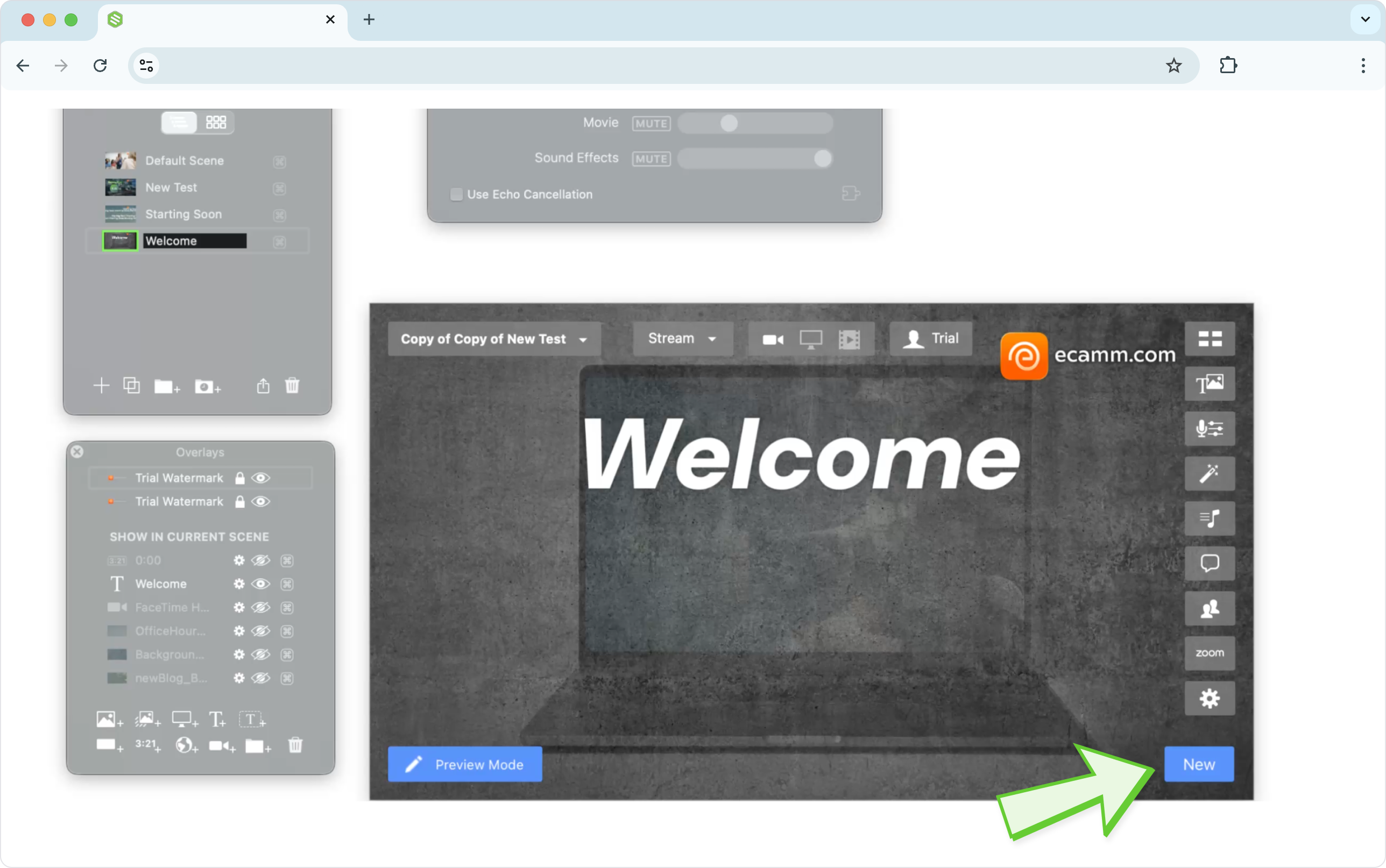Create a new scene folder
The height and width of the screenshot is (868, 1386).
167,386
